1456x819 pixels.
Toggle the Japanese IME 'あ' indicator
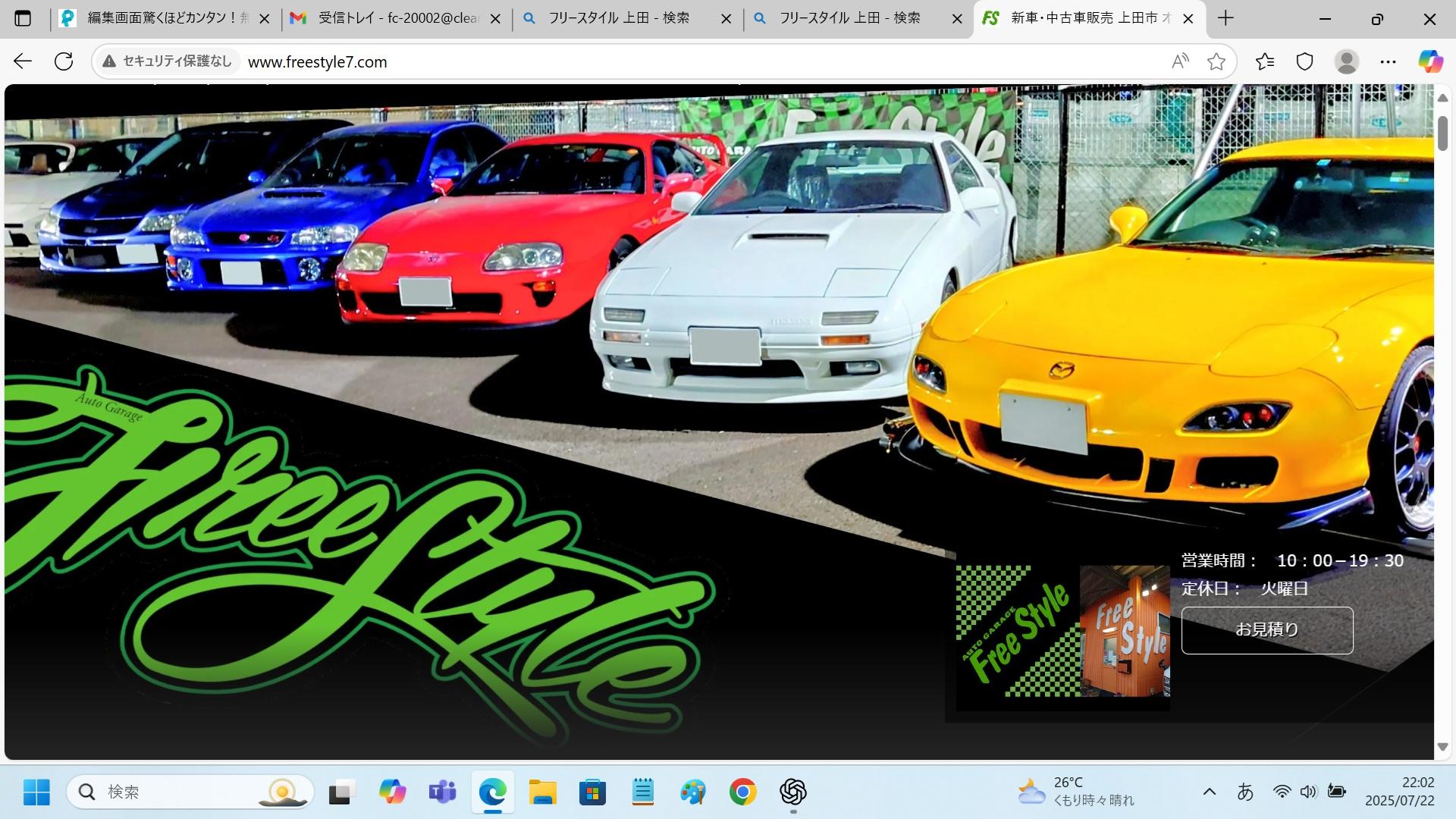[1245, 792]
